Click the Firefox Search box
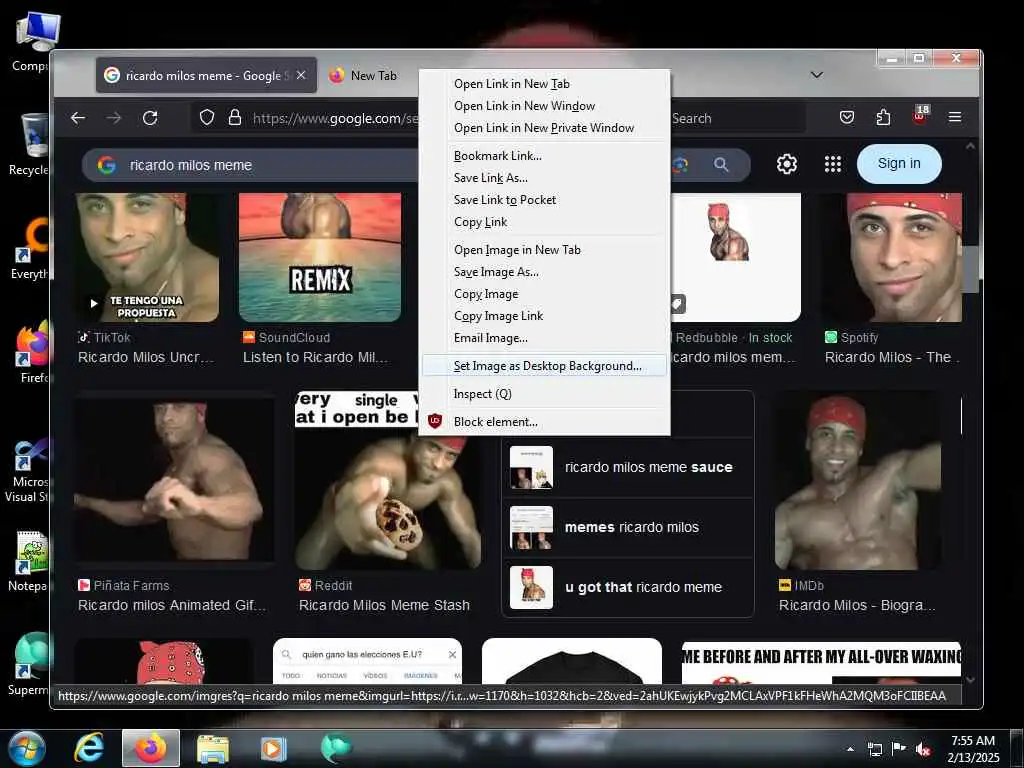The height and width of the screenshot is (768, 1024). tap(738, 118)
